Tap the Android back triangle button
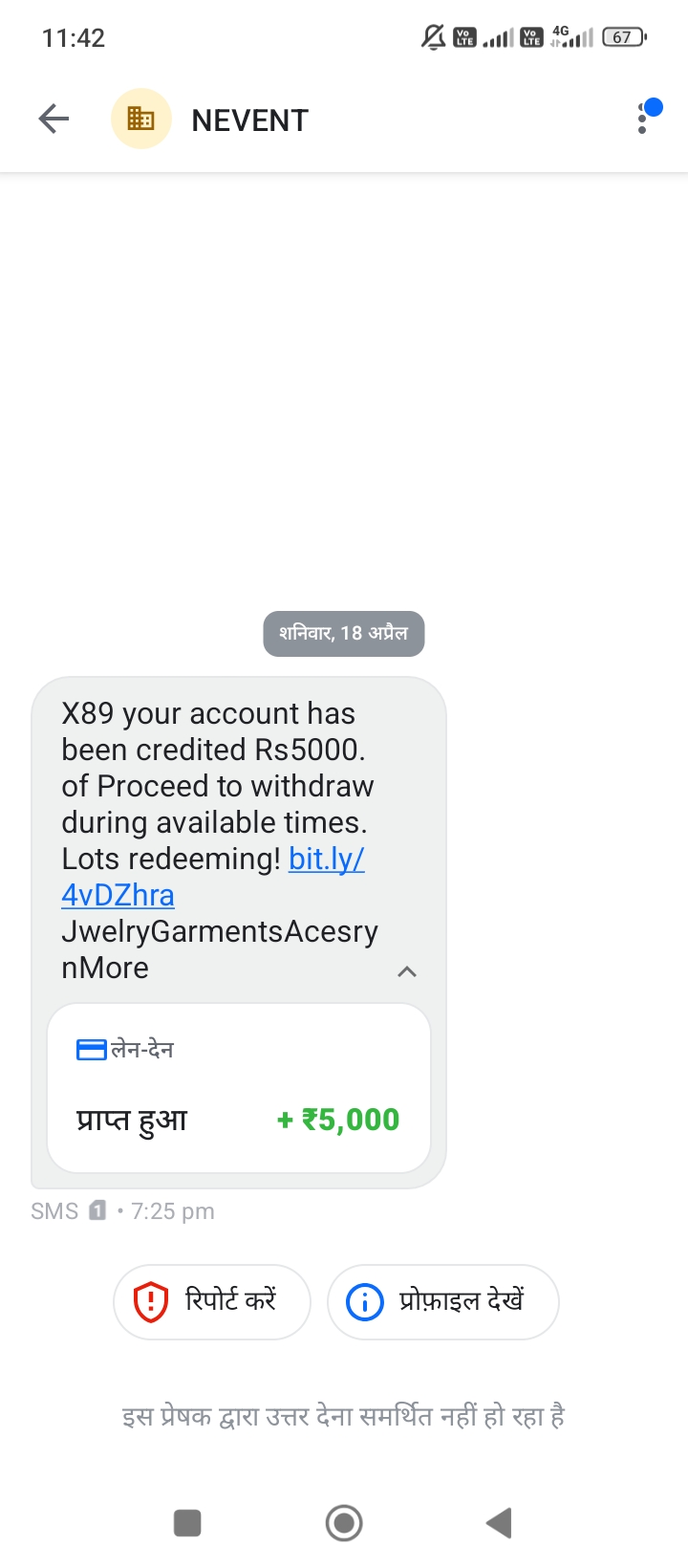 coord(499,1523)
